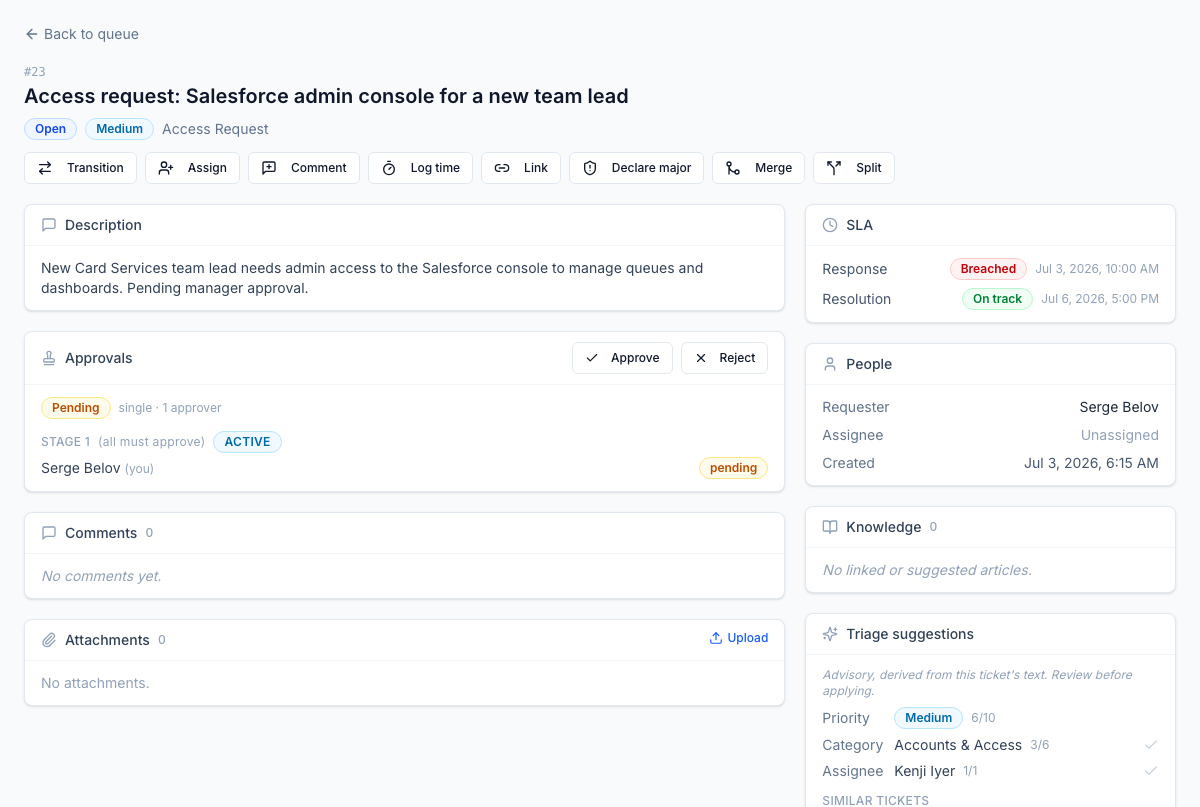
Task: Click suggested category Accounts & Access
Action: pyautogui.click(x=958, y=745)
